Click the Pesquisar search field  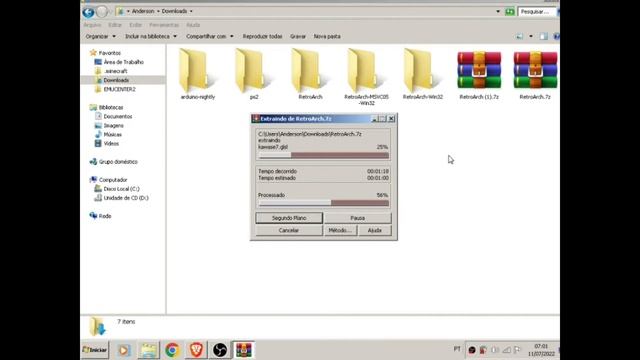point(537,12)
